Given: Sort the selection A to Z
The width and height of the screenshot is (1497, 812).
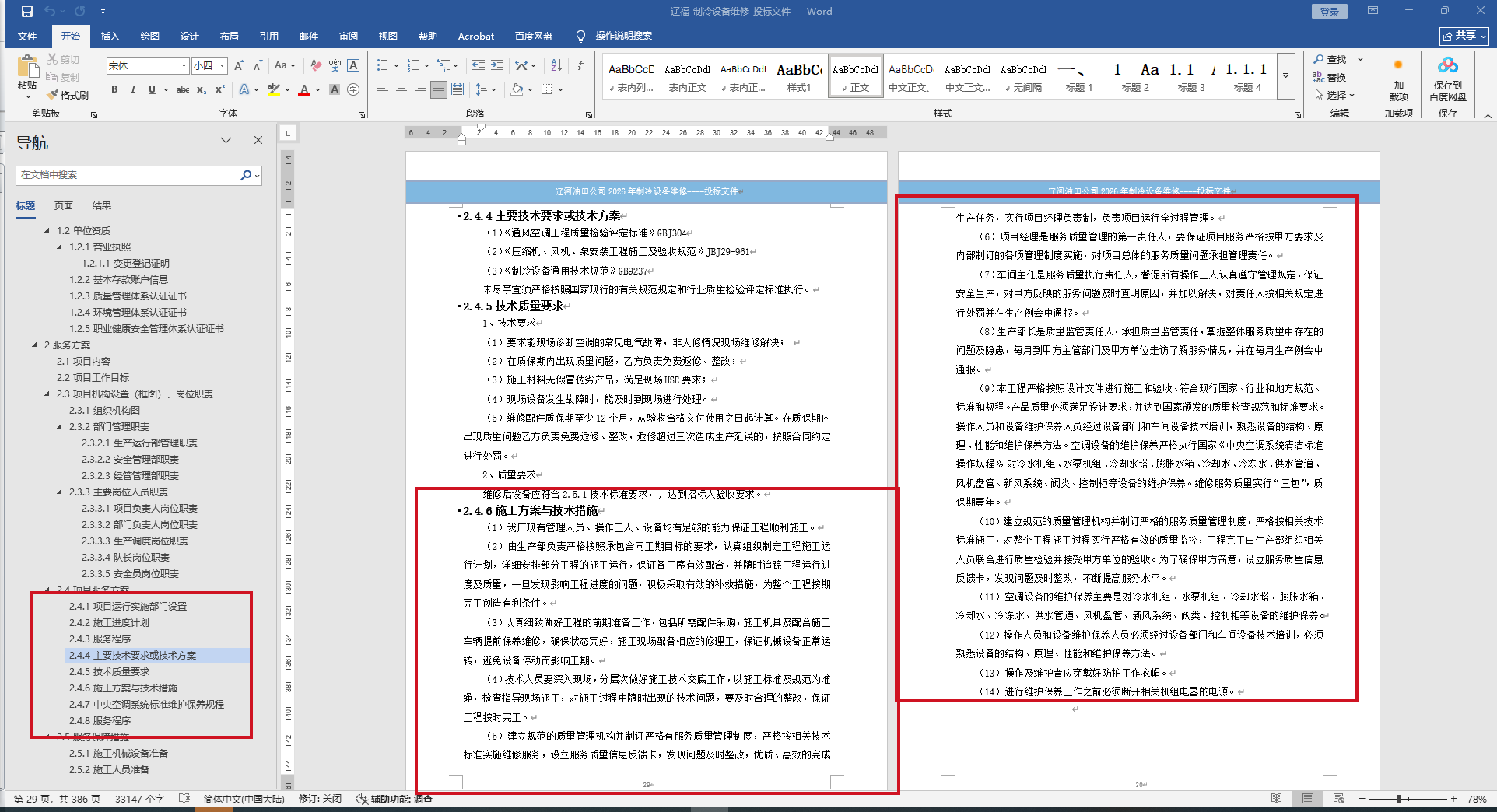Looking at the screenshot, I should (x=556, y=65).
